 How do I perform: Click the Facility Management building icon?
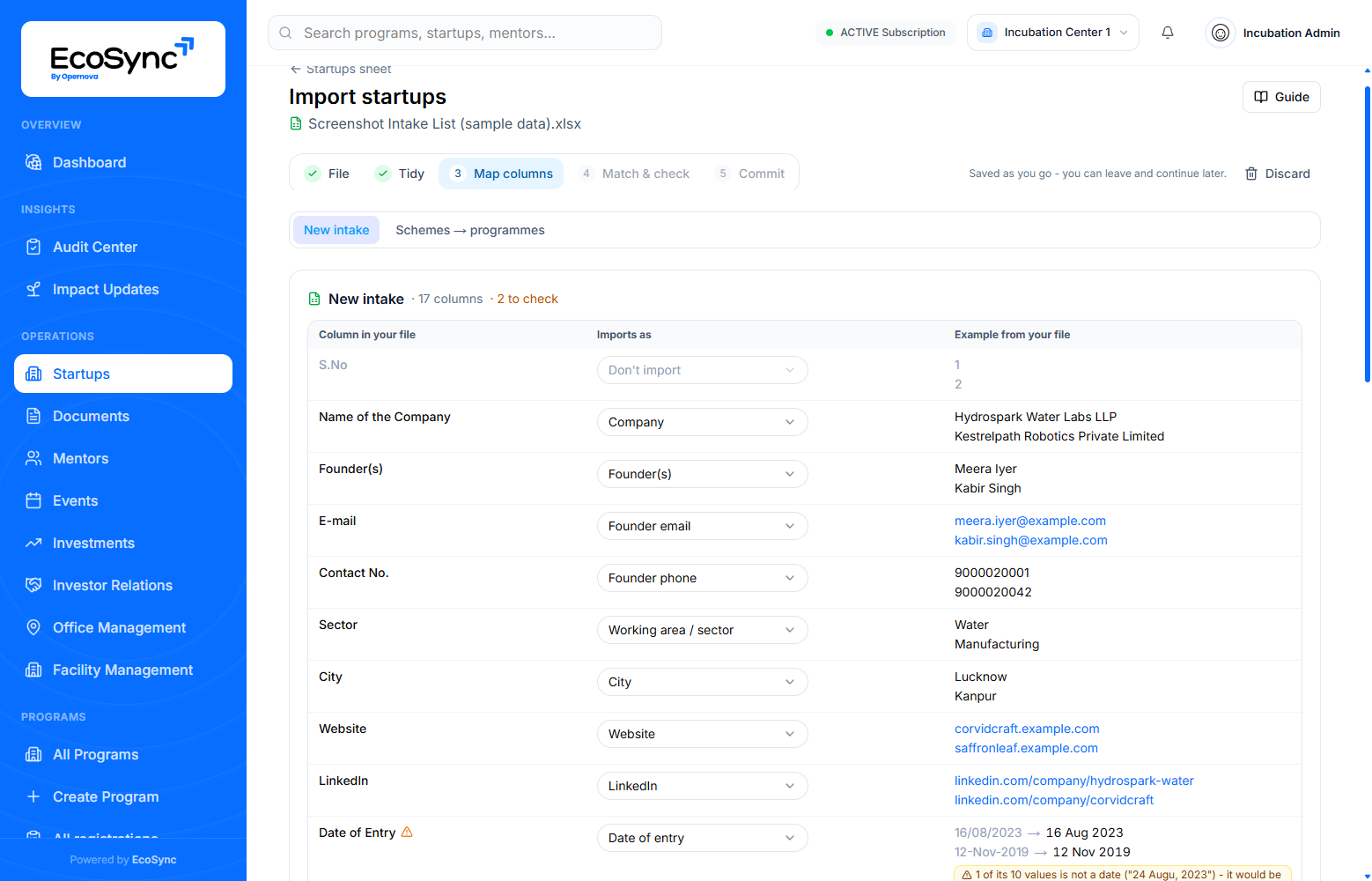pyautogui.click(x=33, y=670)
